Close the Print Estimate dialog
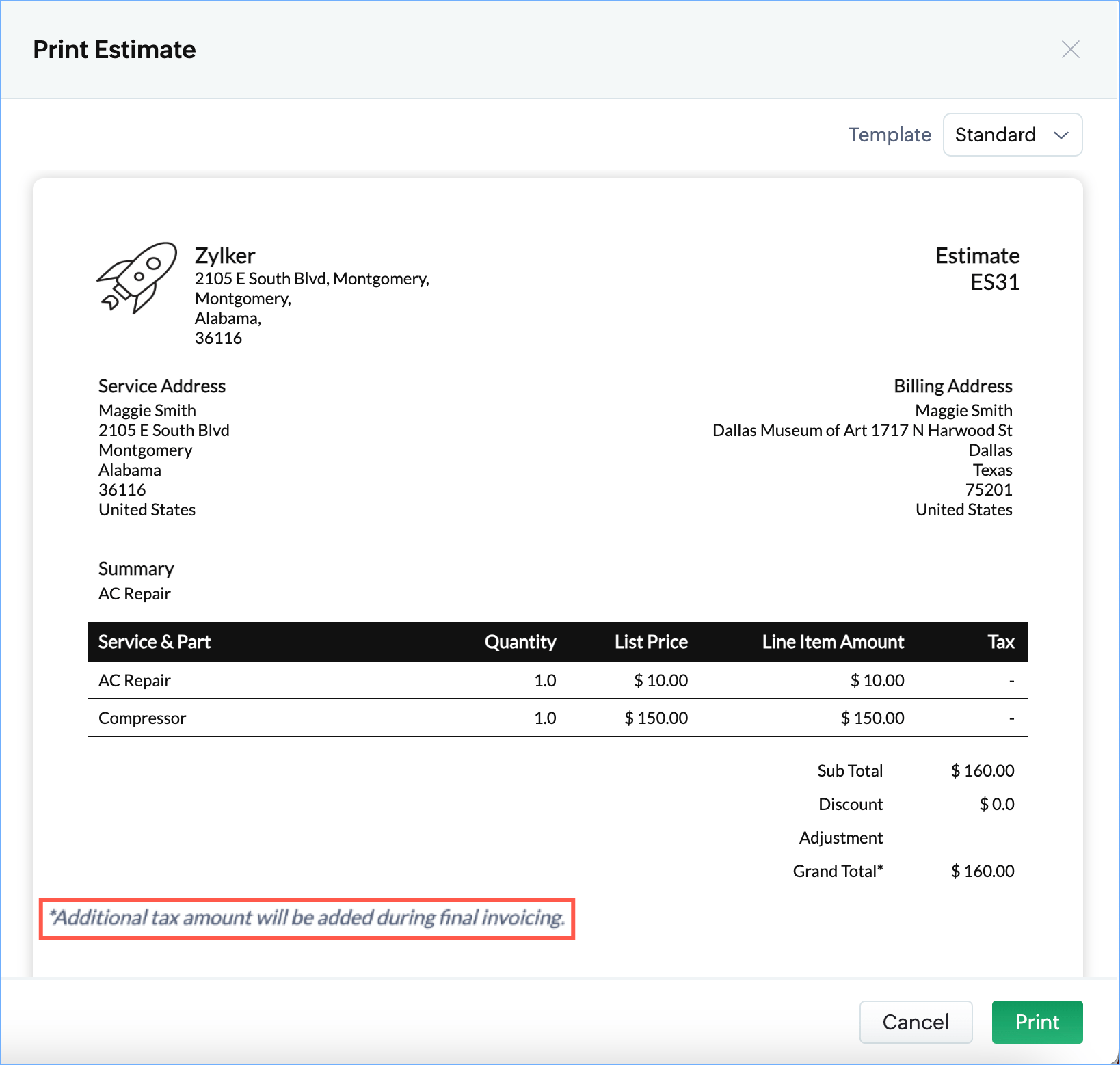 click(x=1070, y=49)
